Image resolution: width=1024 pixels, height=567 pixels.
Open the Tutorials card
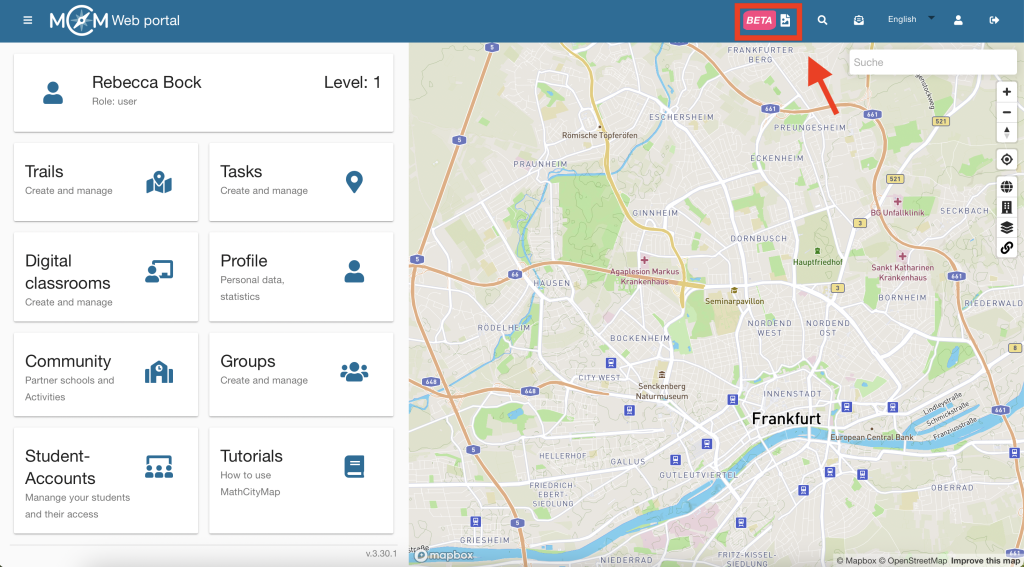click(x=301, y=481)
